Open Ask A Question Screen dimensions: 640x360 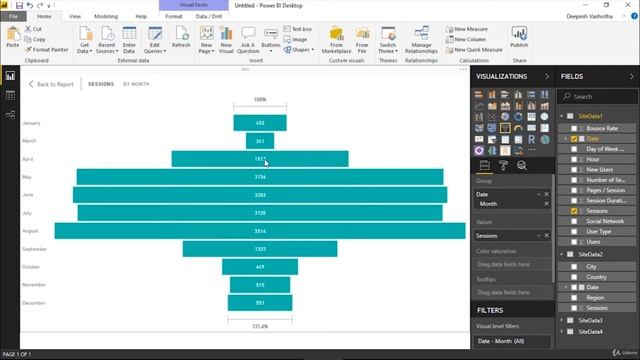248,40
